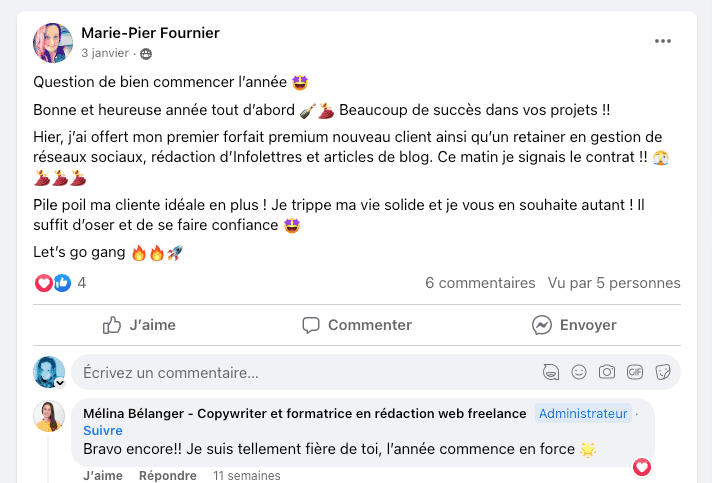
Task: Open the sticker picker in comment box
Action: 662,373
